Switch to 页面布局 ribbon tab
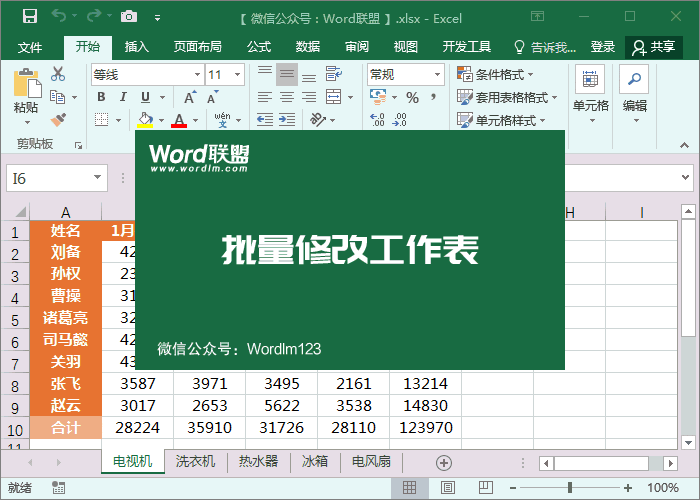The image size is (700, 500). [197, 46]
